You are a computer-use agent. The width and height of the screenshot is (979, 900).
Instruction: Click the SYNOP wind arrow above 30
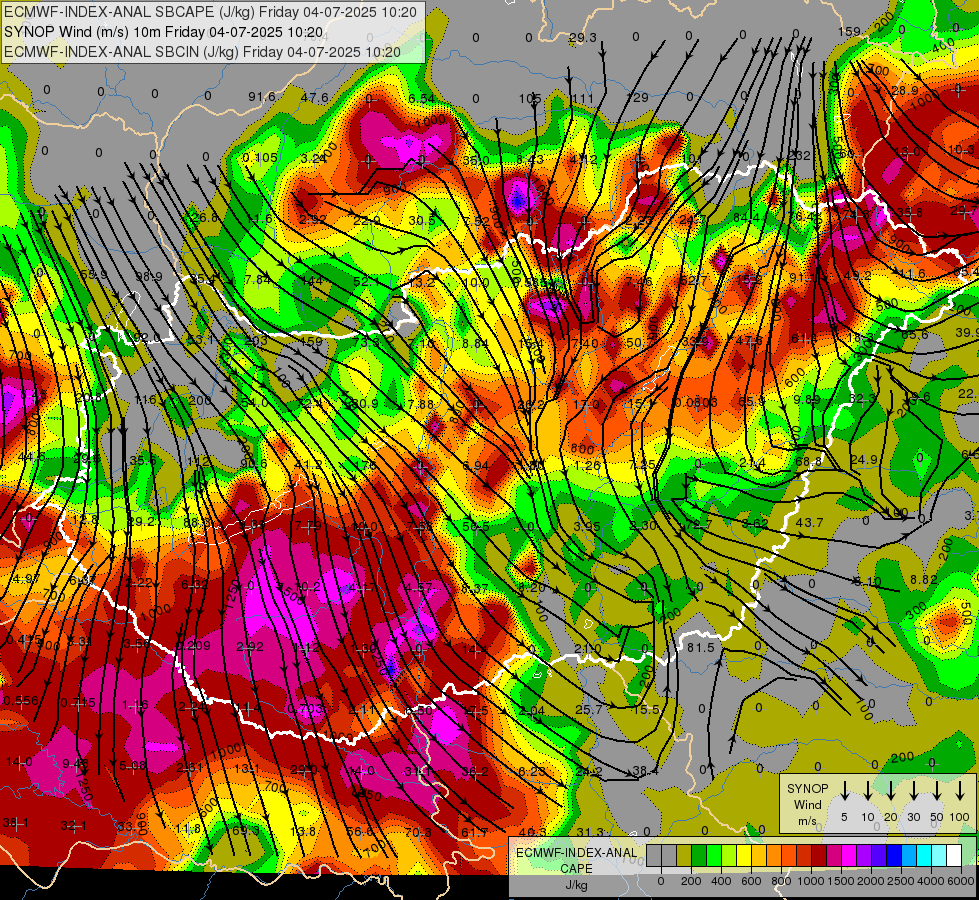pos(913,791)
